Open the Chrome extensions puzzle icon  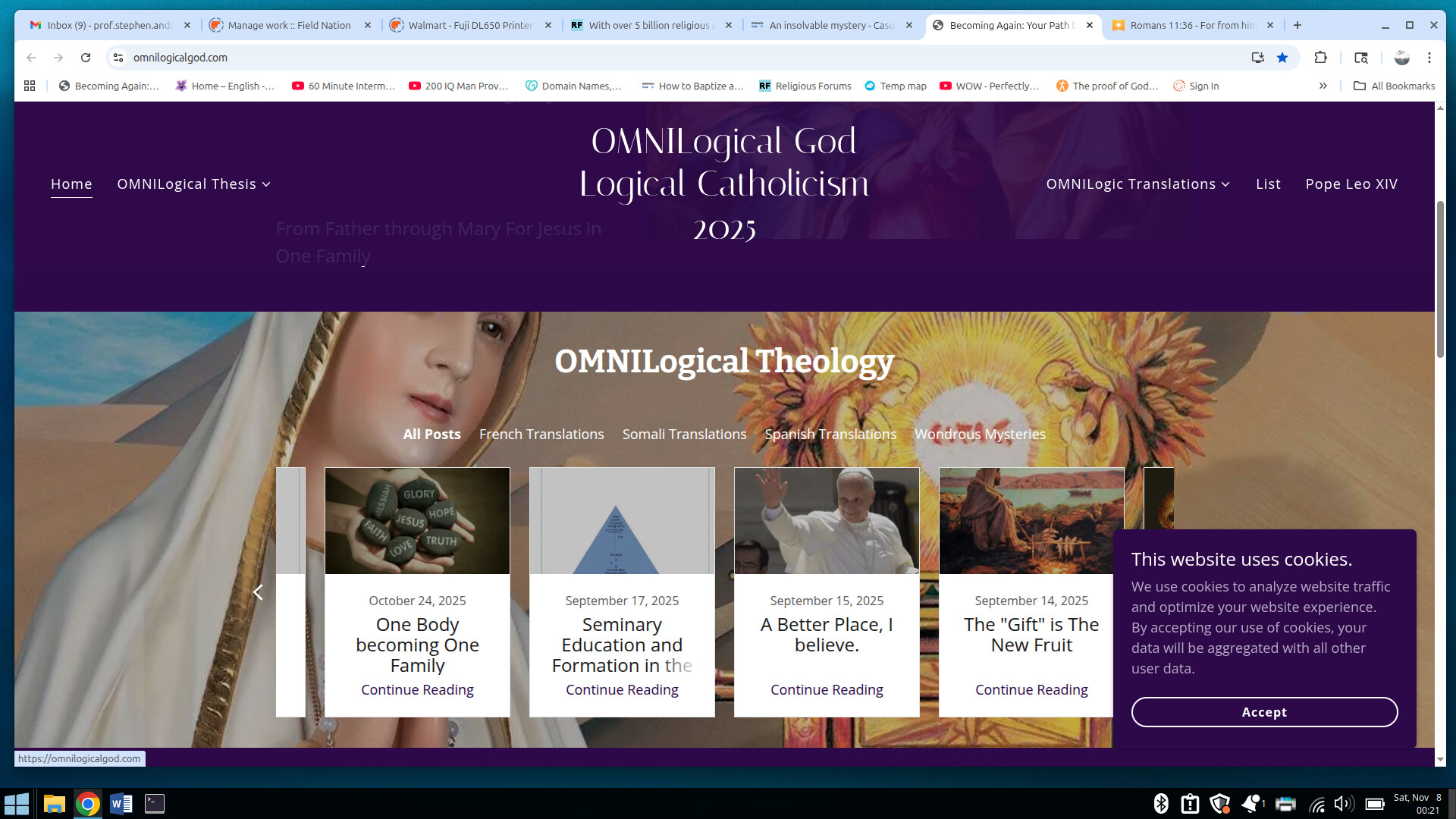(1320, 58)
